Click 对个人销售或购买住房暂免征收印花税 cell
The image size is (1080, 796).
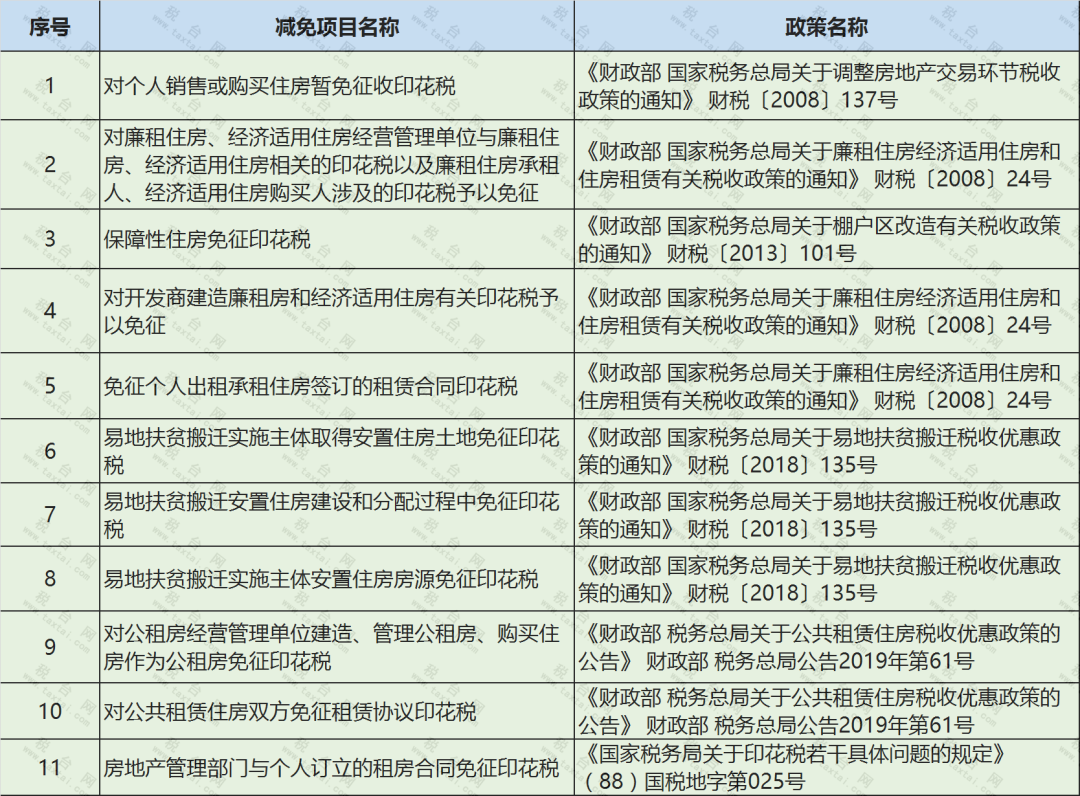click(337, 86)
